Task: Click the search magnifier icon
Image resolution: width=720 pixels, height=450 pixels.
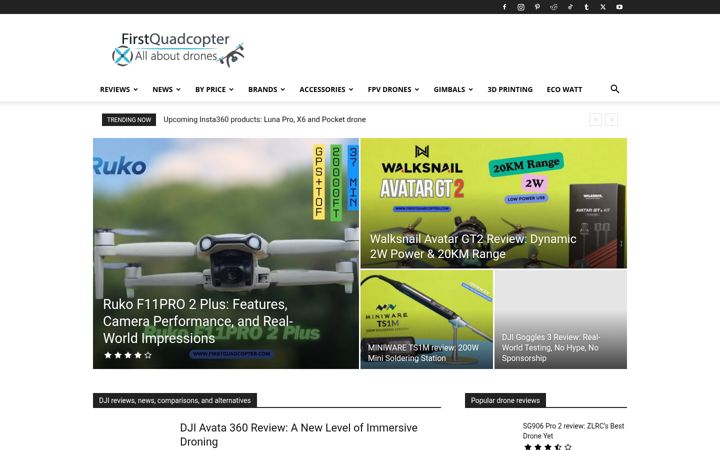Action: tap(614, 89)
